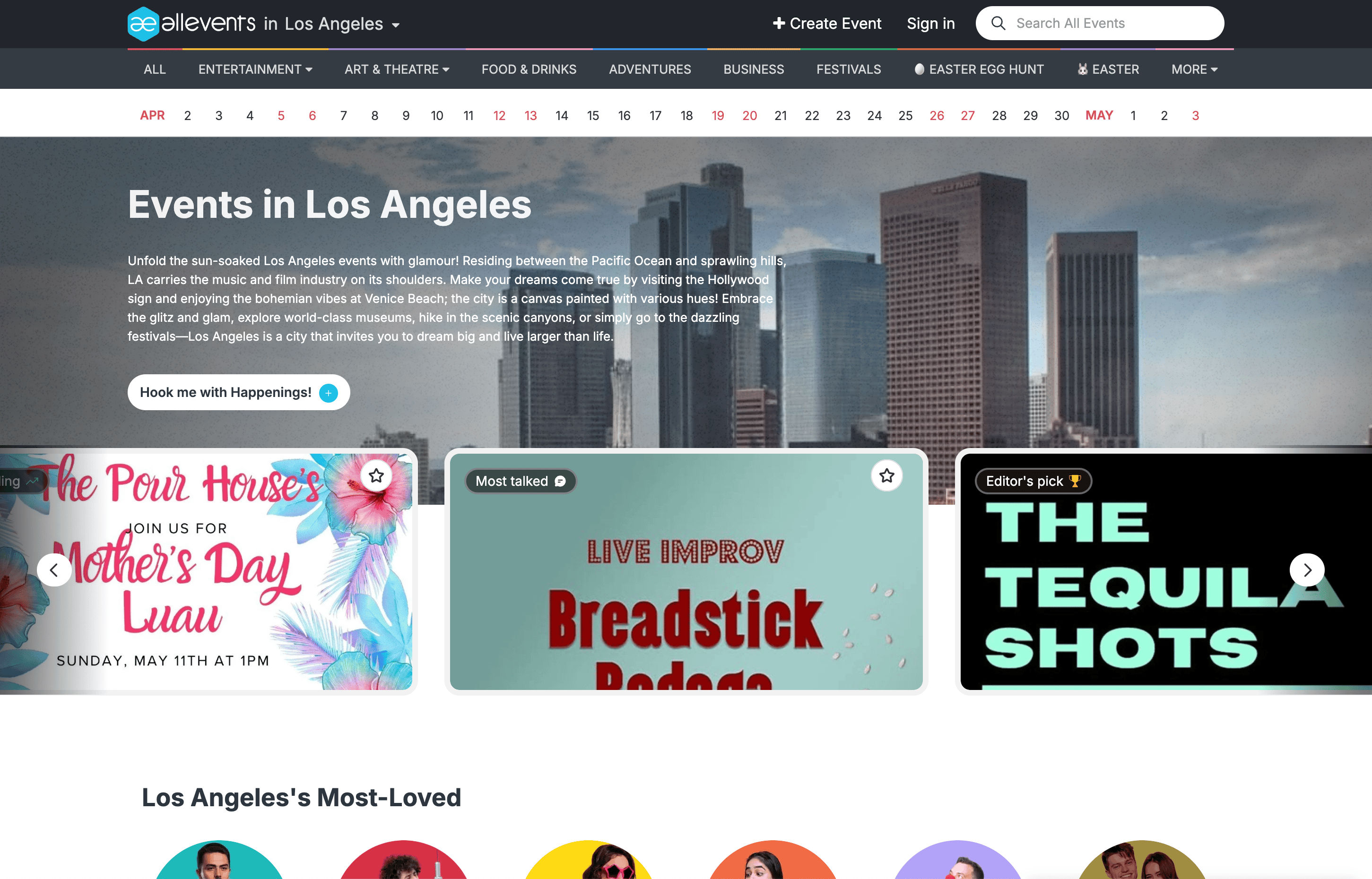
Task: Bookmark the Breadstick improv event star
Action: [886, 475]
